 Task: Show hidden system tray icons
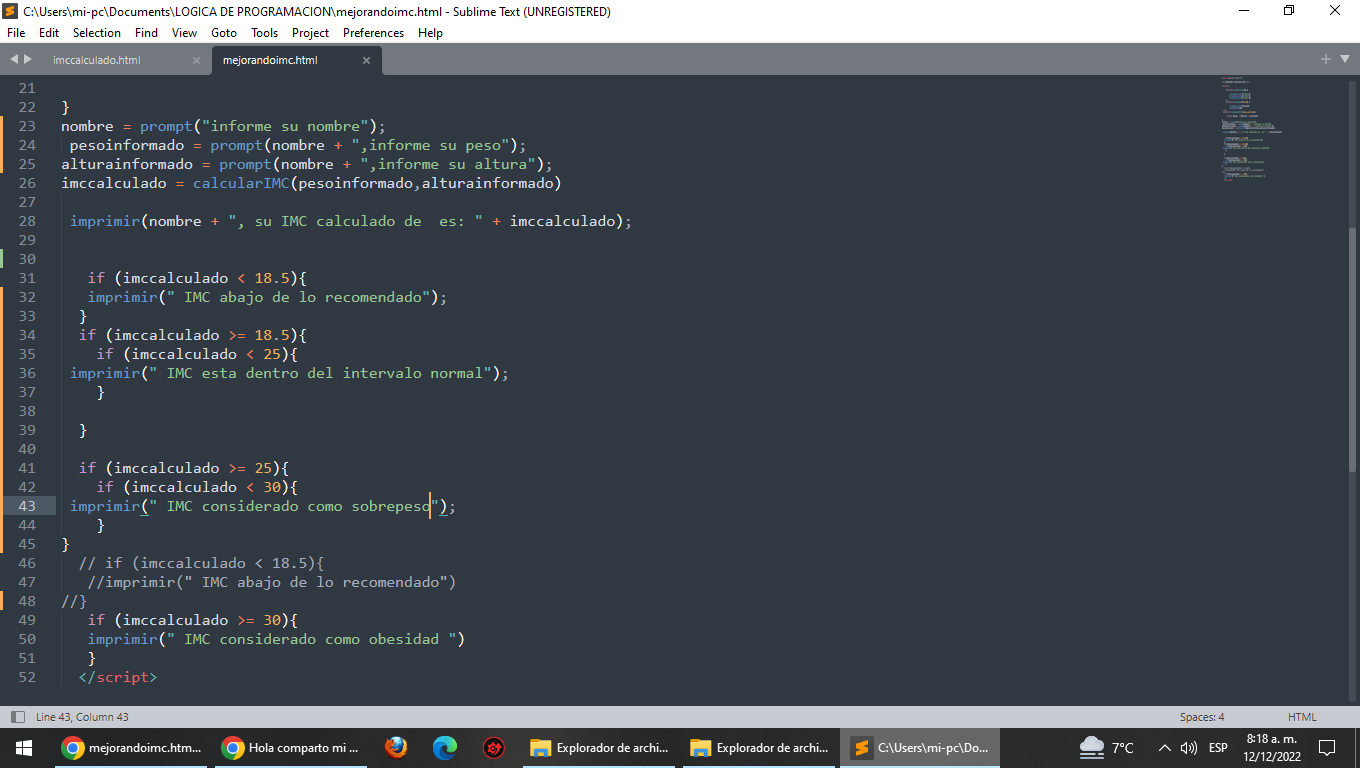(x=1164, y=748)
